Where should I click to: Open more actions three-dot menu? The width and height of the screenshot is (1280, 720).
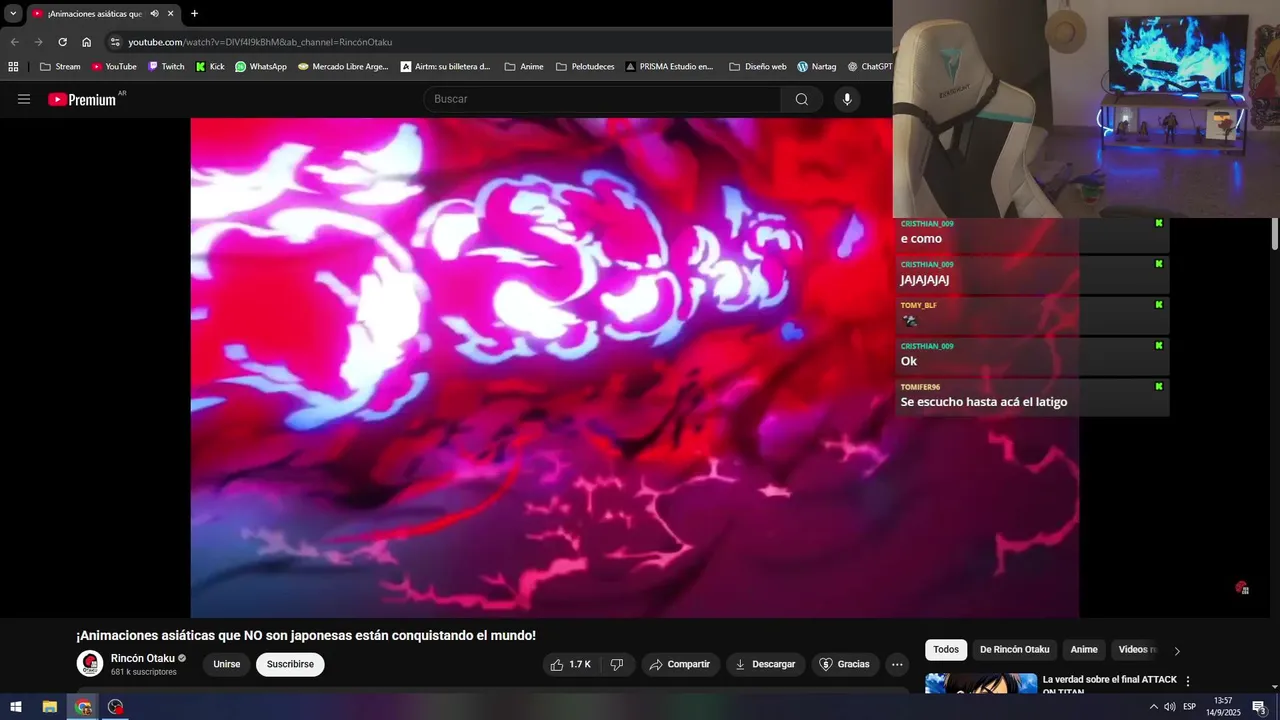897,664
